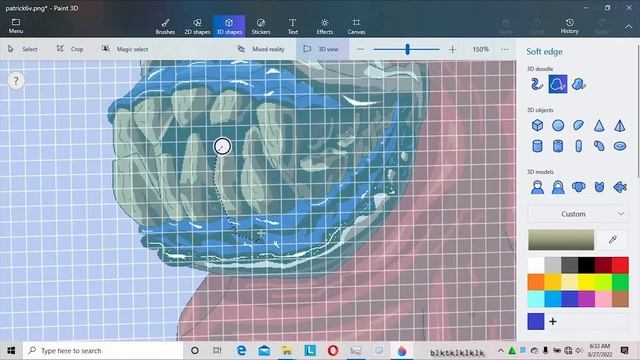The height and width of the screenshot is (360, 640).
Task: Select the custom indigo color swatch
Action: coord(536,321)
